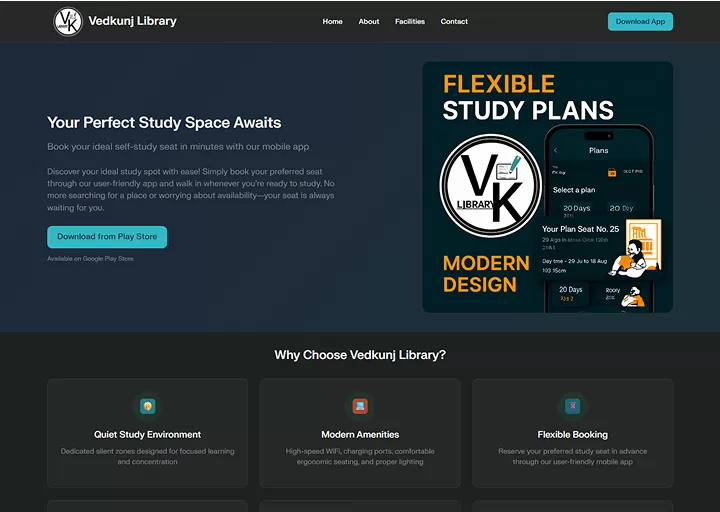
Task: Click Download from Play Store button
Action: pyautogui.click(x=107, y=237)
